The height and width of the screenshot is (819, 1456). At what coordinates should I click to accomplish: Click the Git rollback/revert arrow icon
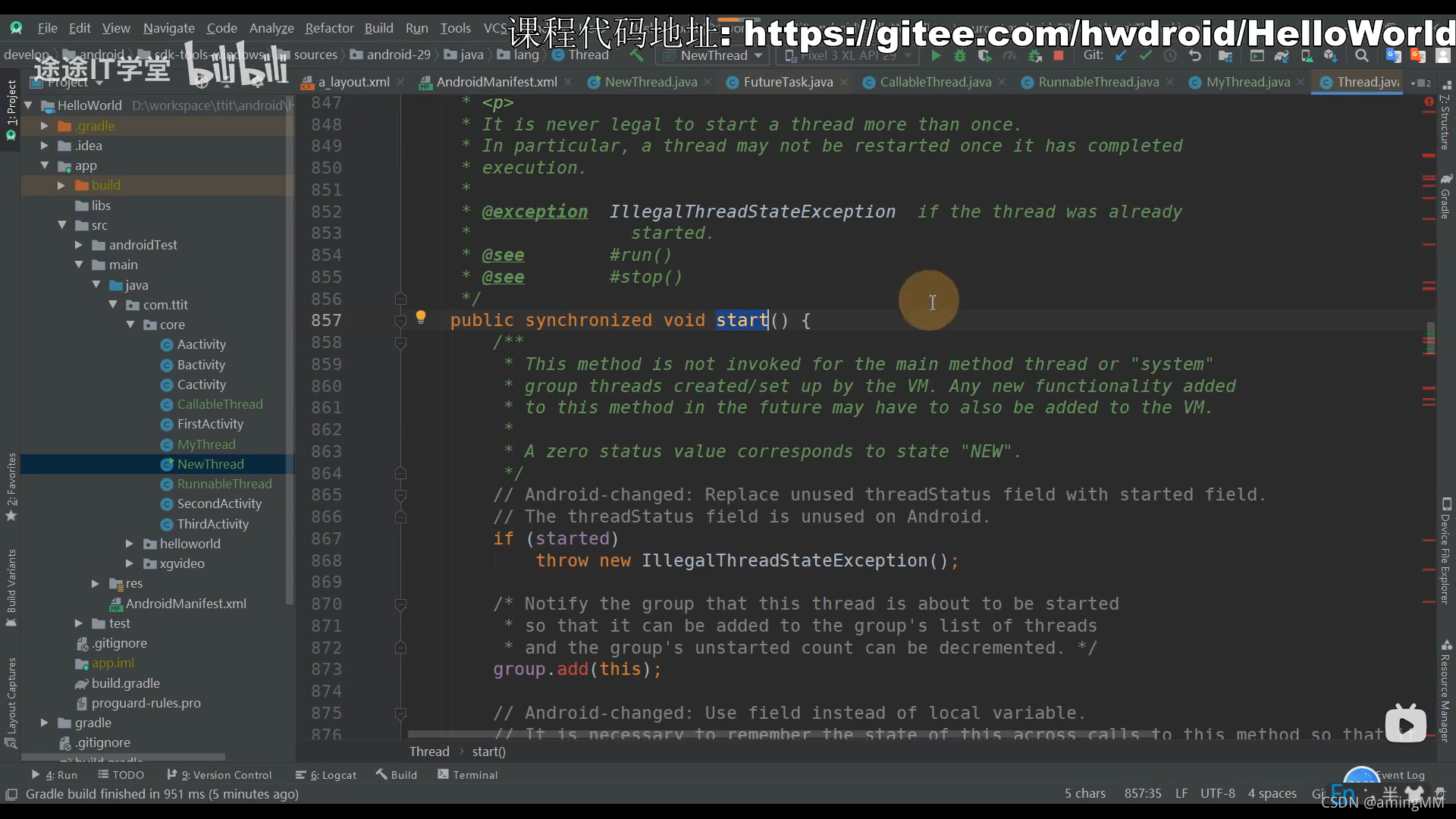coord(1195,55)
